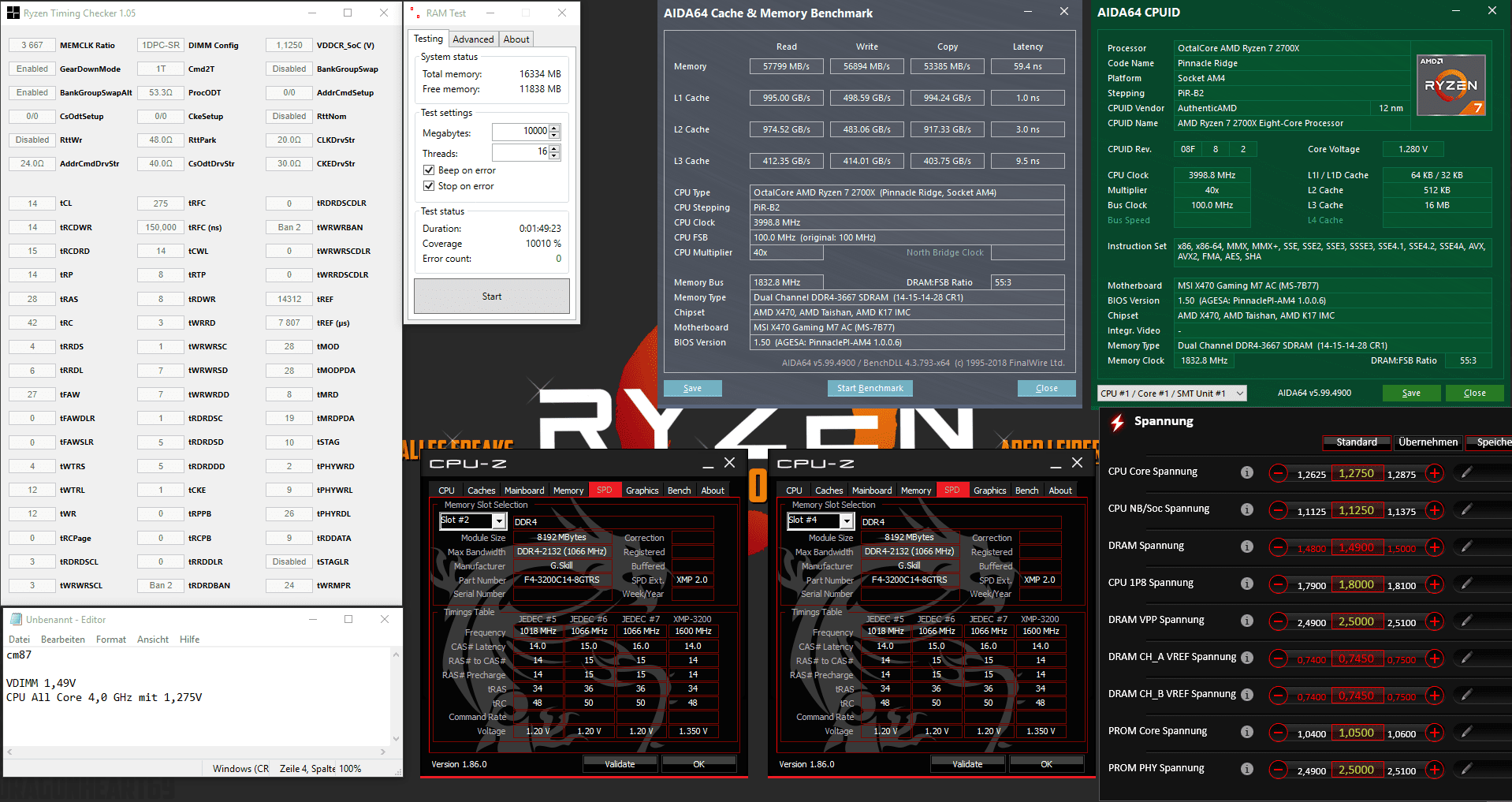Switch to Advanced tab in RAM Test
Viewport: 1512px width, 802px height.
(473, 39)
